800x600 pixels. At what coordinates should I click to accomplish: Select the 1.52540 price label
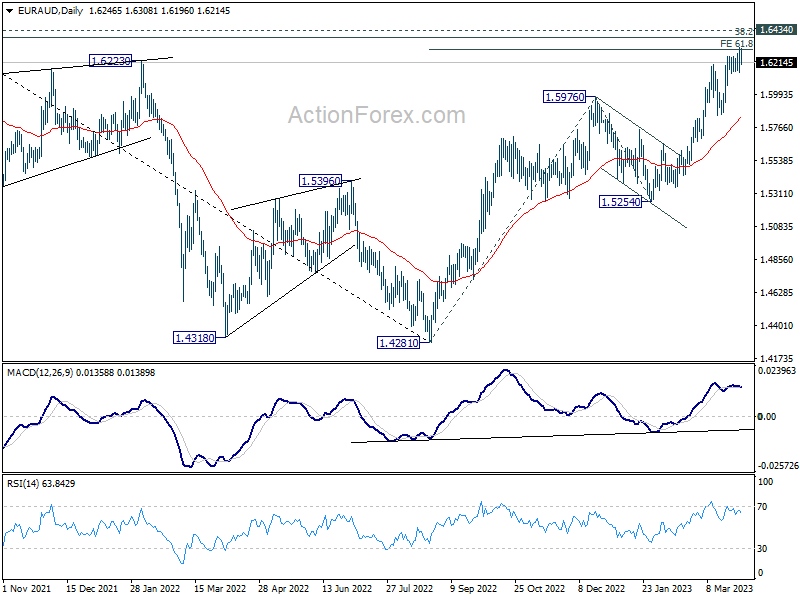click(620, 202)
